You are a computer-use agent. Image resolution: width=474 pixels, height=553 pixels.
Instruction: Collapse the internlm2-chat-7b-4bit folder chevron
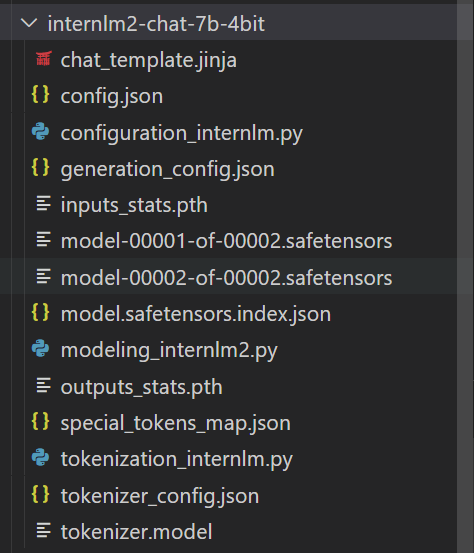[29, 24]
